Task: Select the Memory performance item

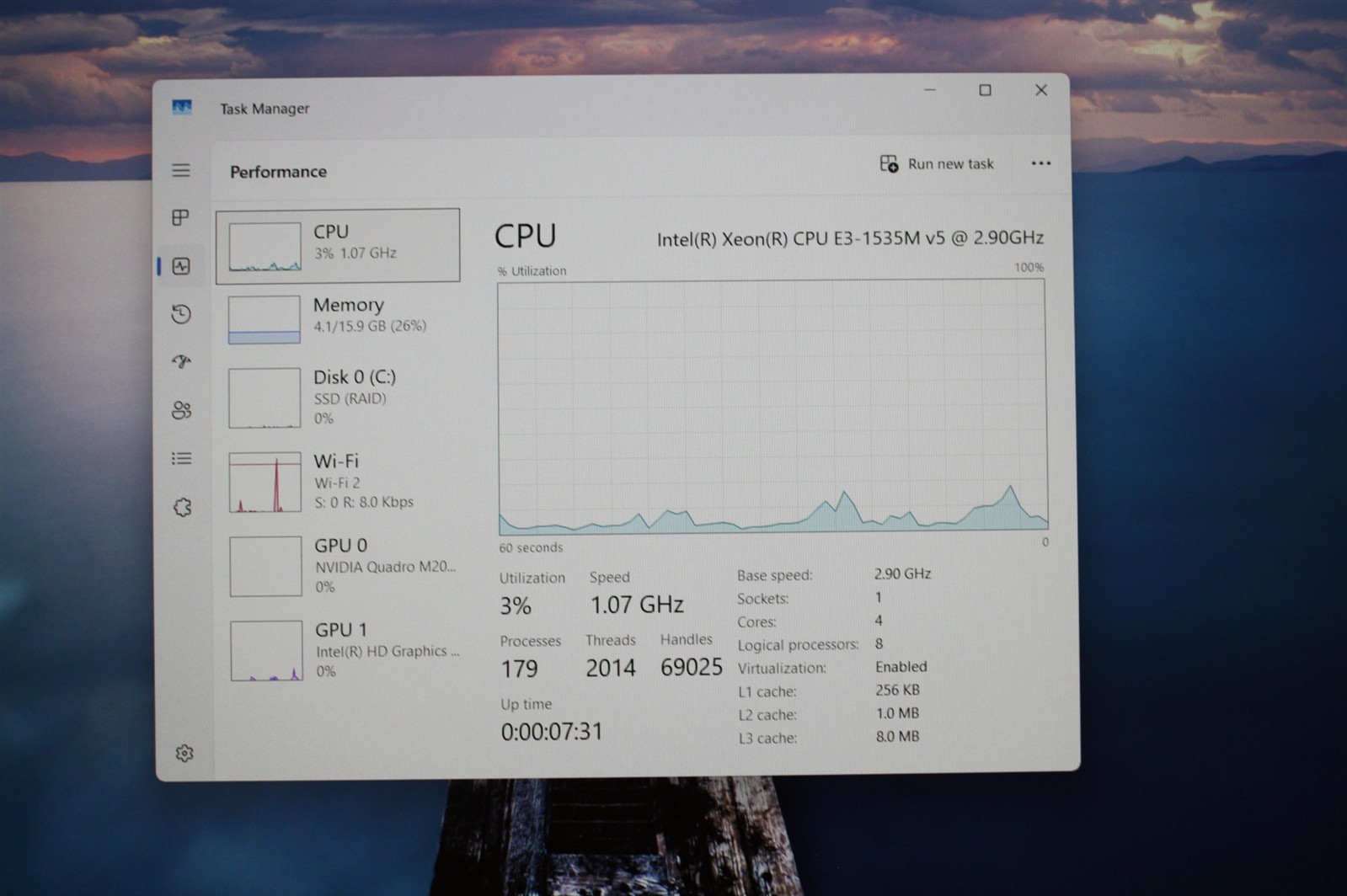Action: point(338,318)
